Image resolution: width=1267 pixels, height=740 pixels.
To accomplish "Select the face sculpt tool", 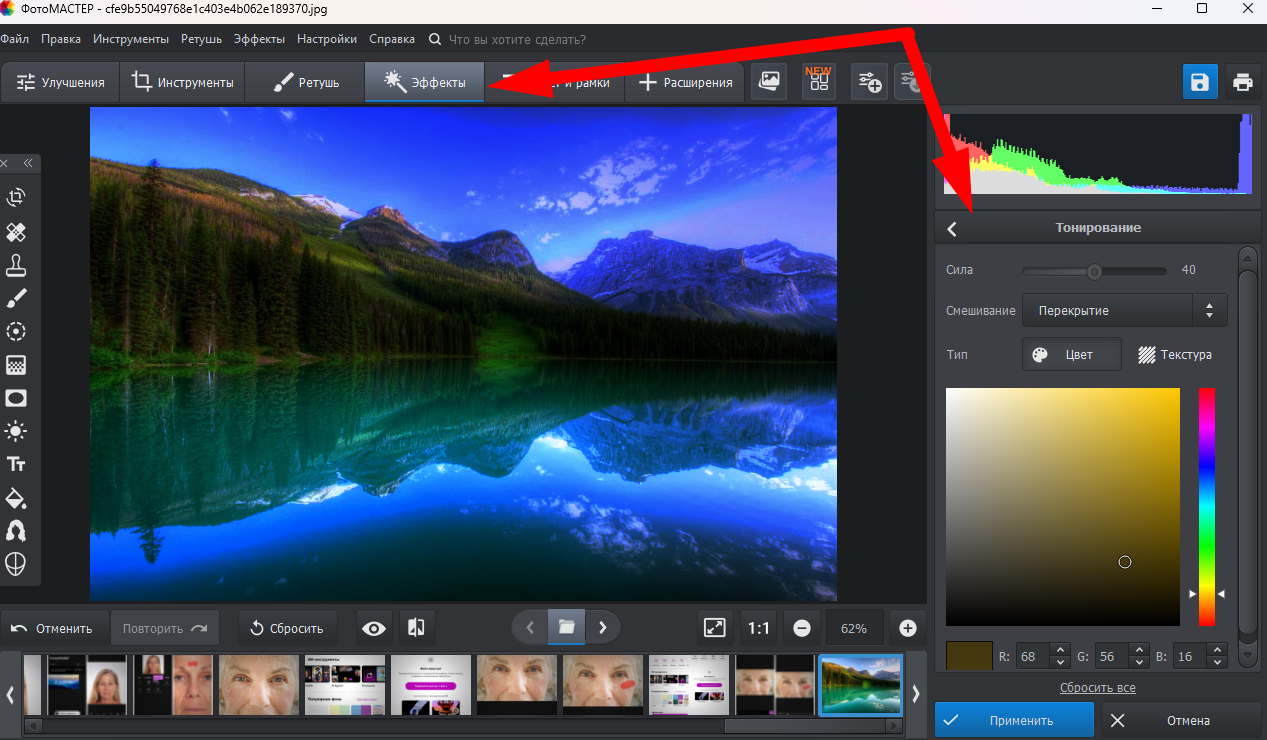I will tap(16, 563).
